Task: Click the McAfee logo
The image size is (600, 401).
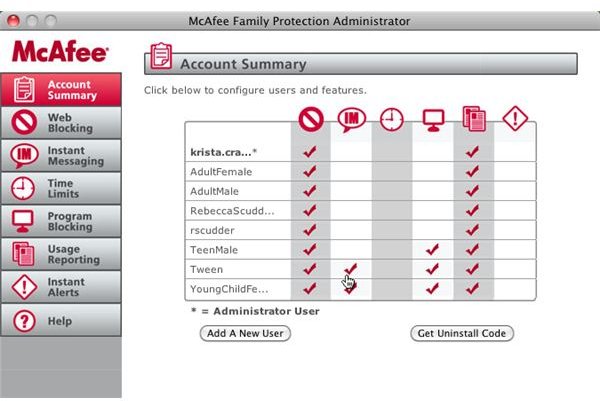Action: (60, 51)
